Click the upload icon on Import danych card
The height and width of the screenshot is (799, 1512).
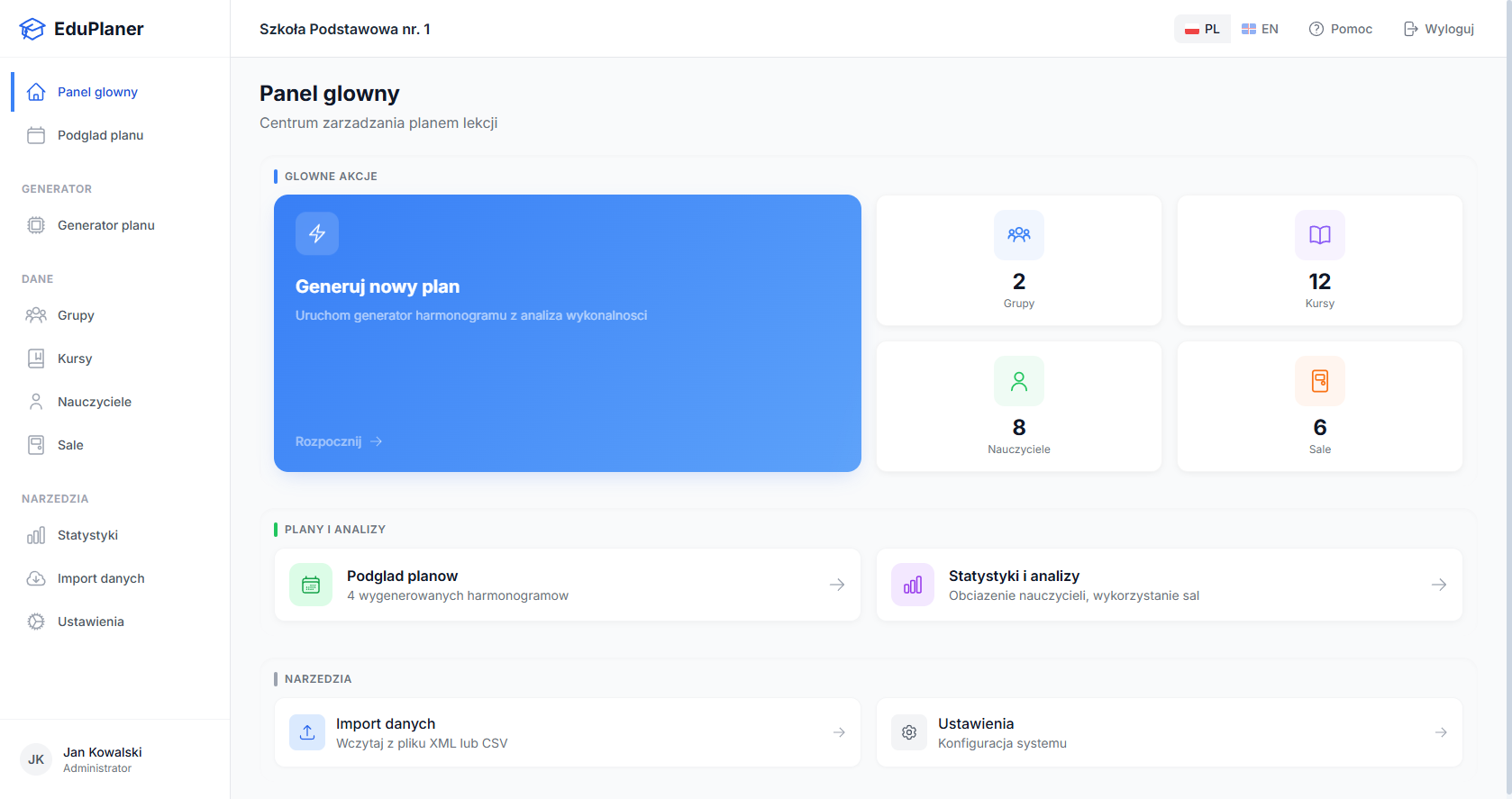307,732
